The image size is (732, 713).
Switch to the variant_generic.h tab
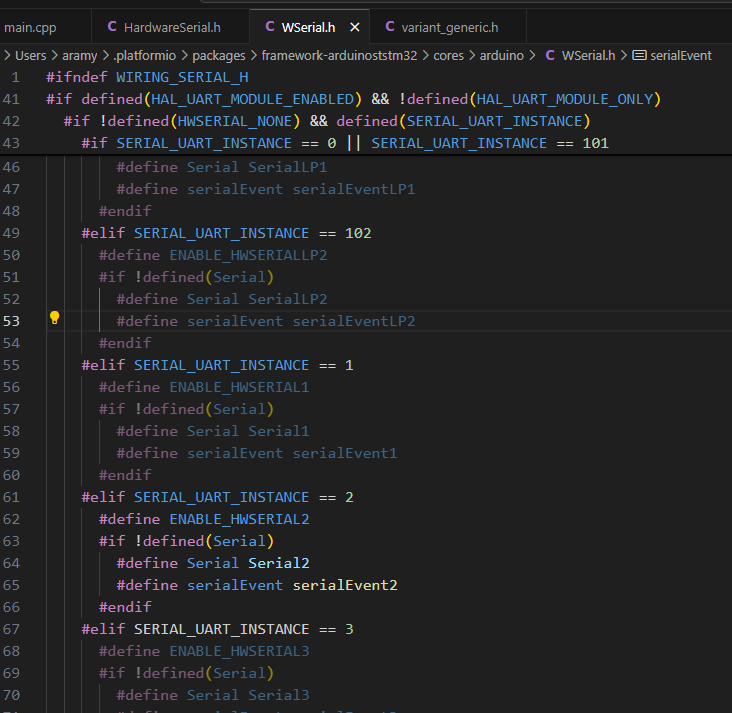449,27
